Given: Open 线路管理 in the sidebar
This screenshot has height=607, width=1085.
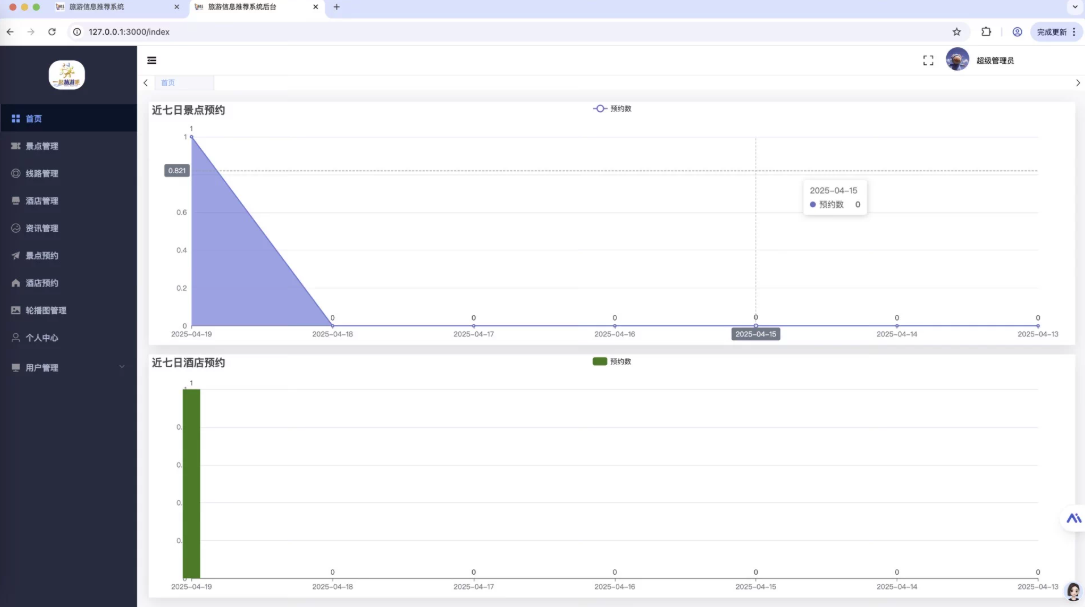Looking at the screenshot, I should pos(69,174).
